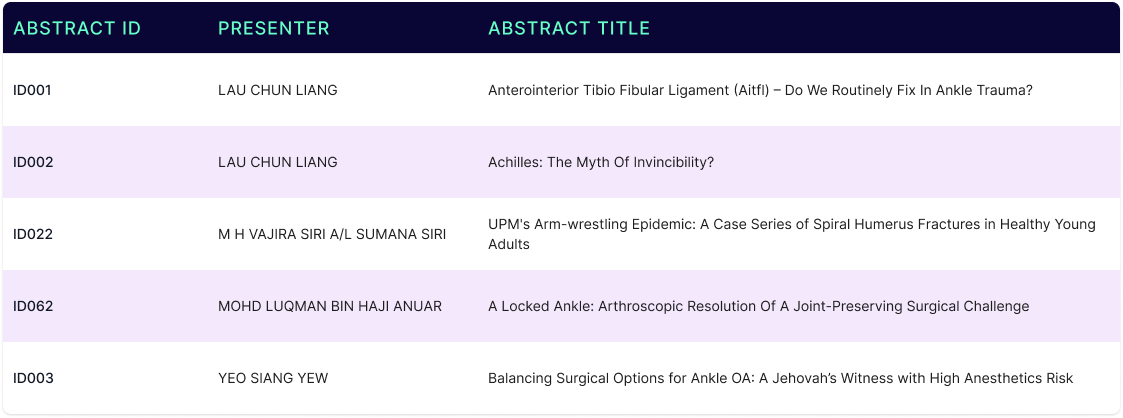Select abstract ID022 cell
The height and width of the screenshot is (418, 1123).
click(33, 235)
